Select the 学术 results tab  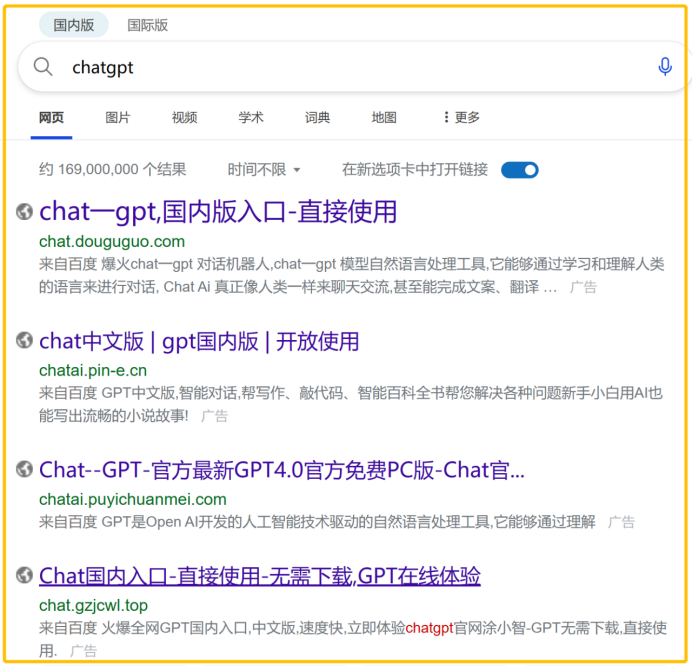pos(251,118)
